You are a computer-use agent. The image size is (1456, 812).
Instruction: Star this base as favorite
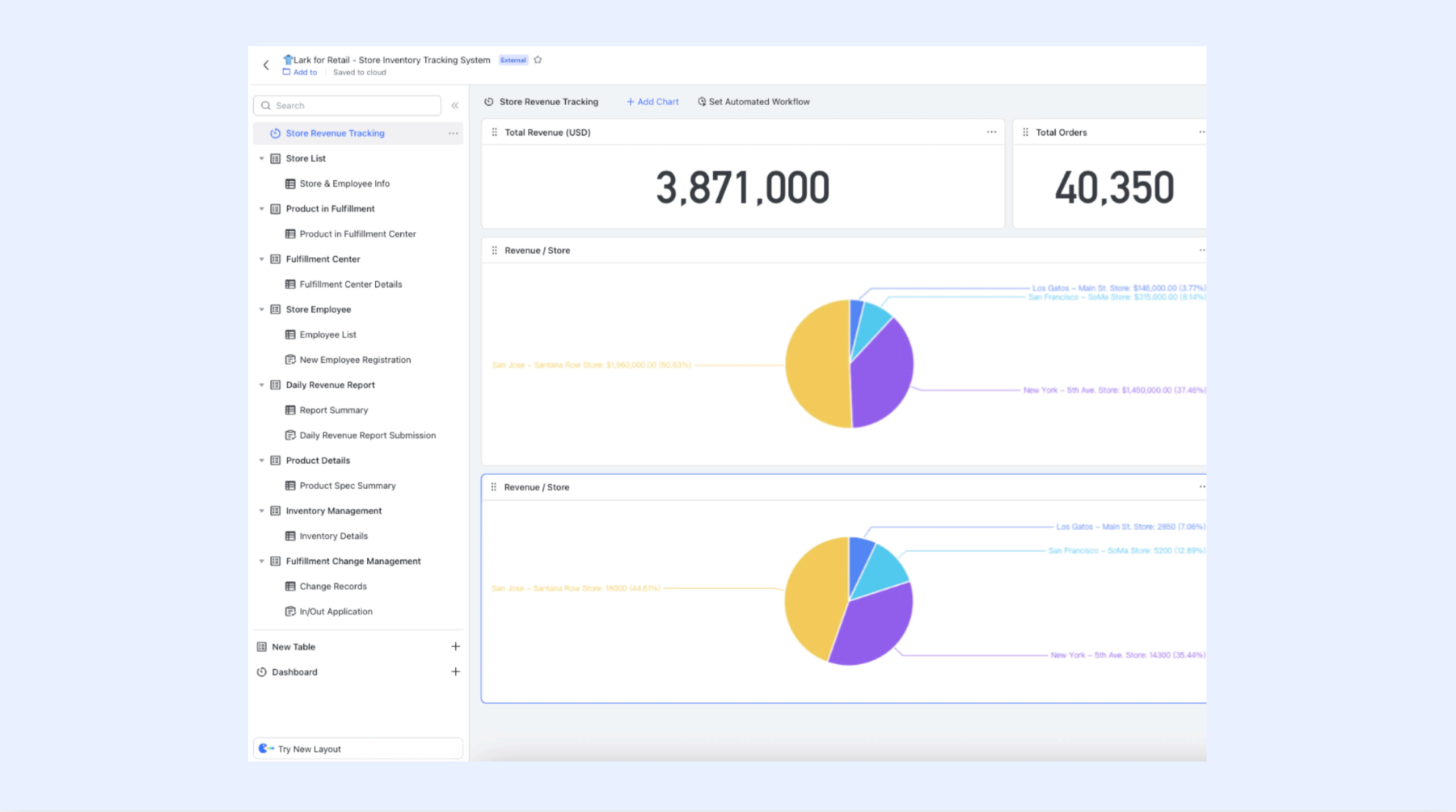pos(538,60)
